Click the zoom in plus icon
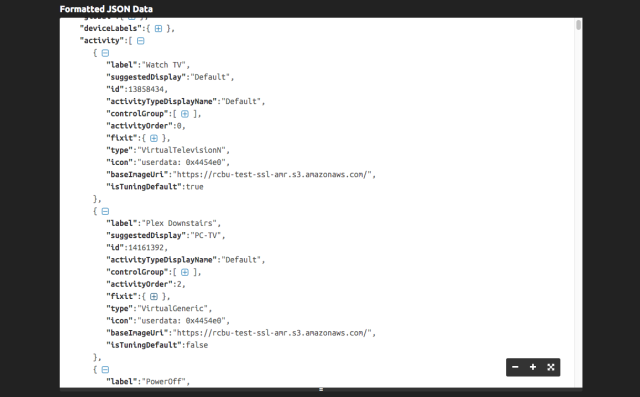640x397 pixels. click(x=533, y=367)
